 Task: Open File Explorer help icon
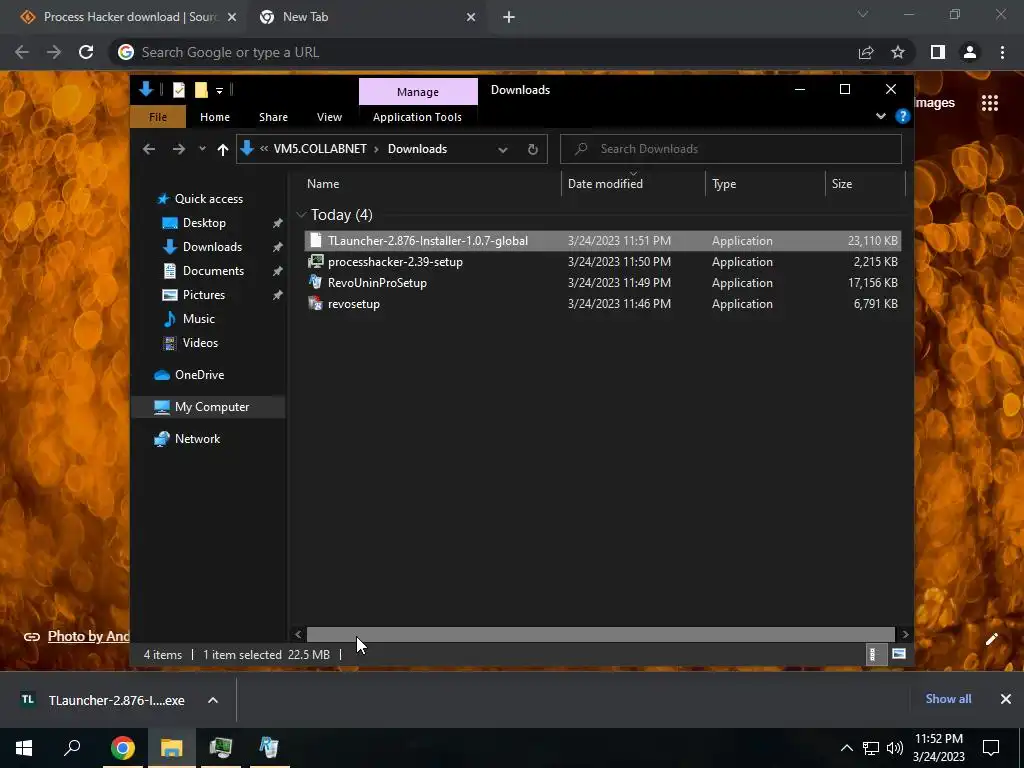tap(903, 116)
